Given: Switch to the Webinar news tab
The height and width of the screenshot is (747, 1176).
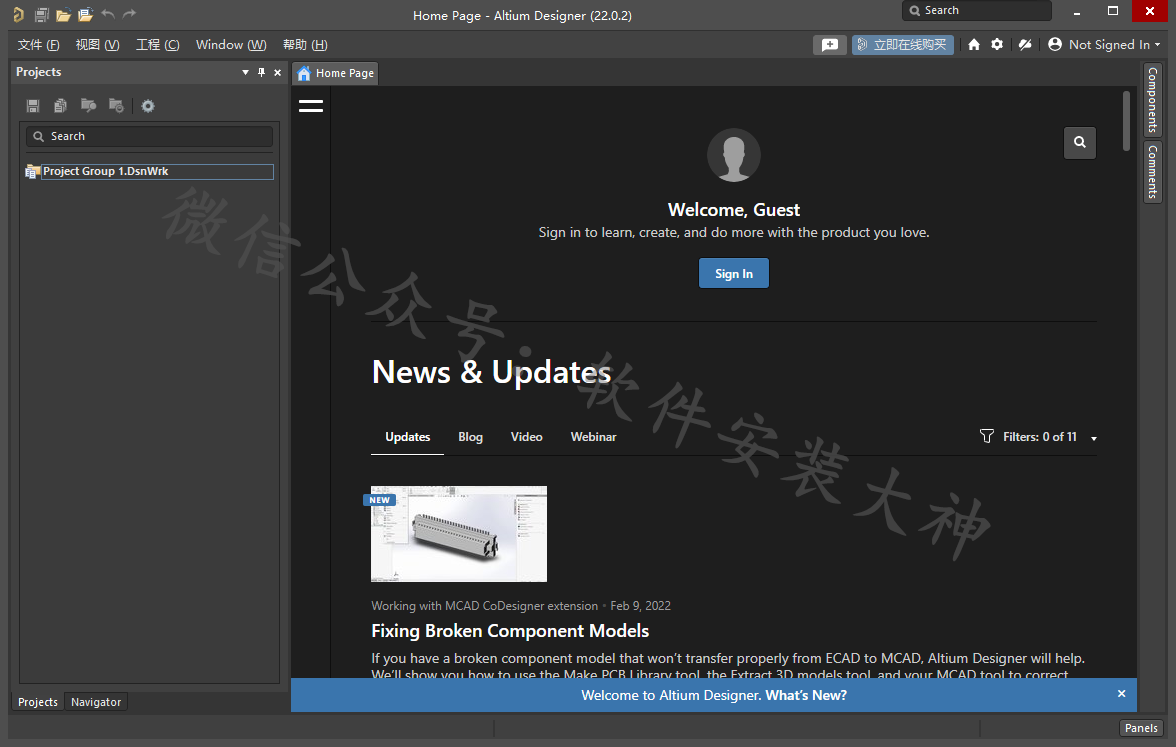Looking at the screenshot, I should point(593,437).
